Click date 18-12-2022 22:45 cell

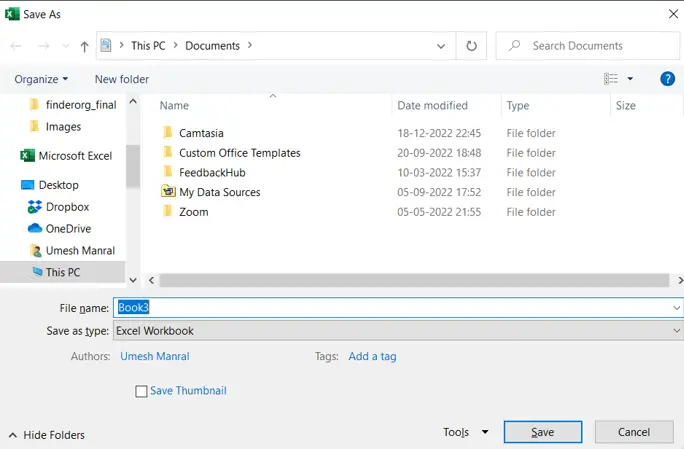(439, 133)
